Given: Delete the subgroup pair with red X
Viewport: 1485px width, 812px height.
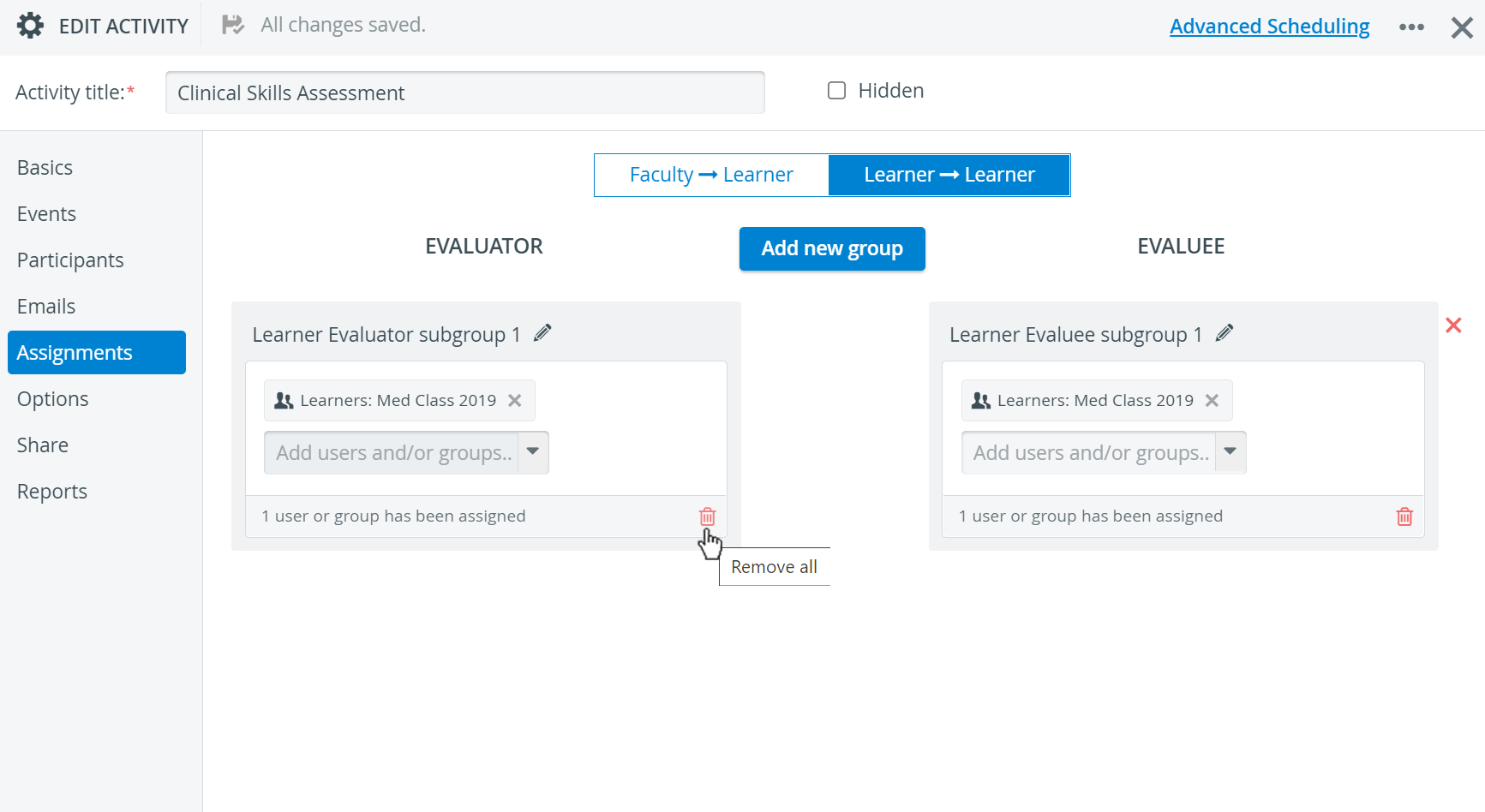Looking at the screenshot, I should [x=1453, y=325].
